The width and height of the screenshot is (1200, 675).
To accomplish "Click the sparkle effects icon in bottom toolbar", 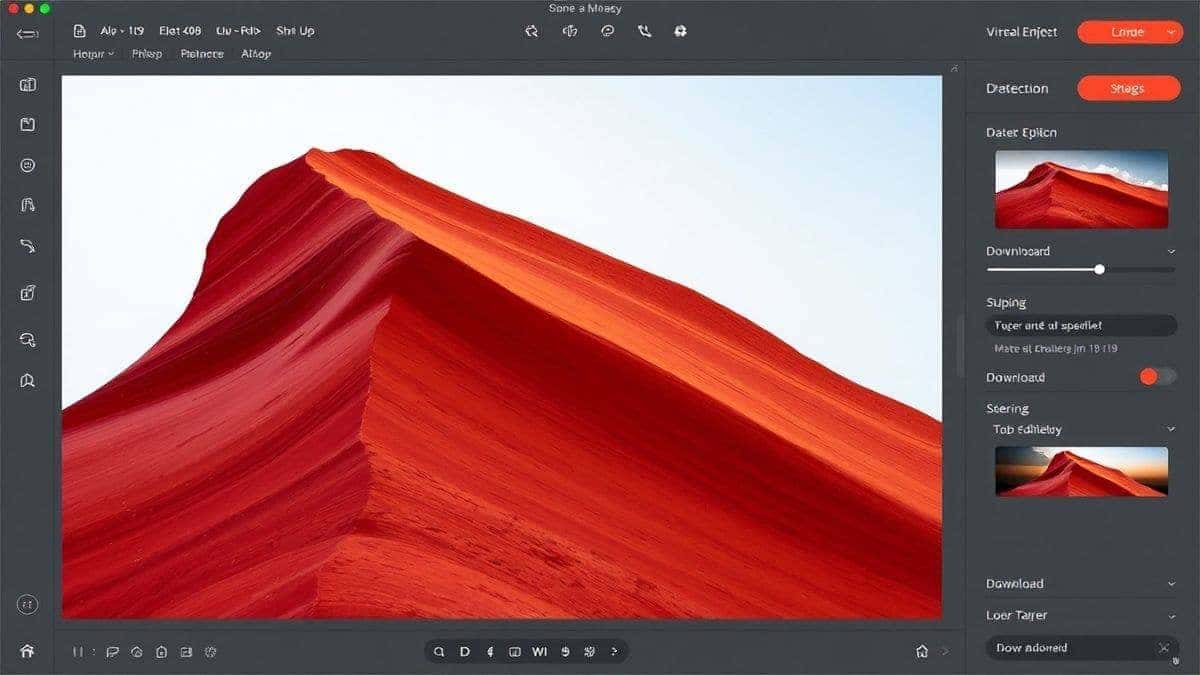I will point(590,651).
